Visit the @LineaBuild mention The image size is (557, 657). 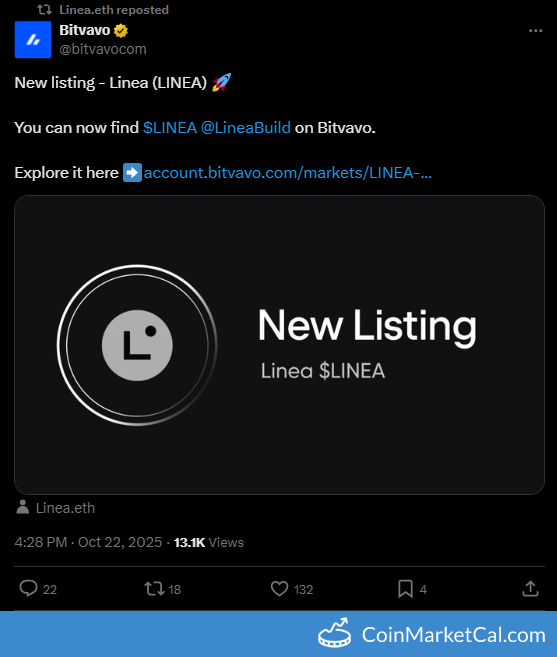[x=246, y=127]
